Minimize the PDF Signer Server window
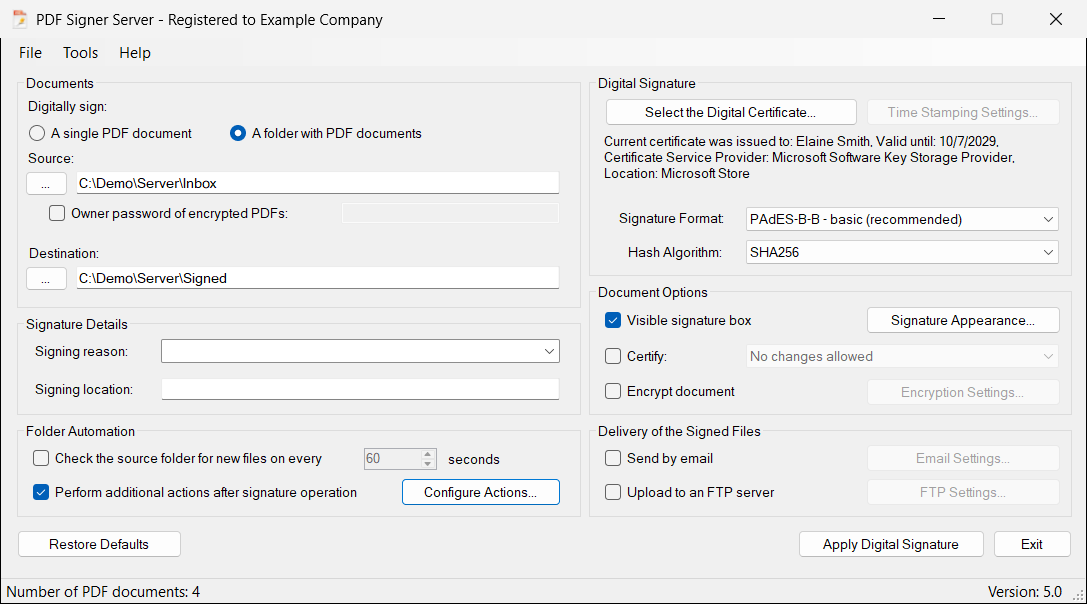 tap(939, 19)
